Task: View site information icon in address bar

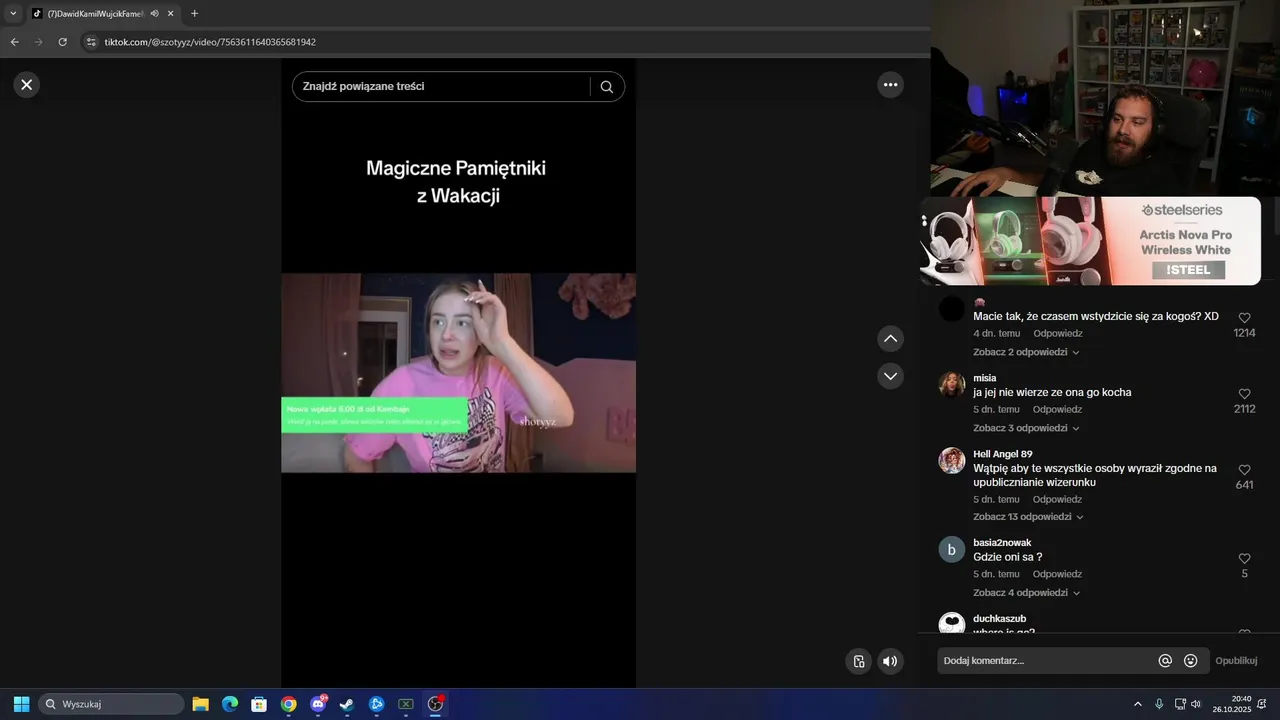Action: point(91,42)
